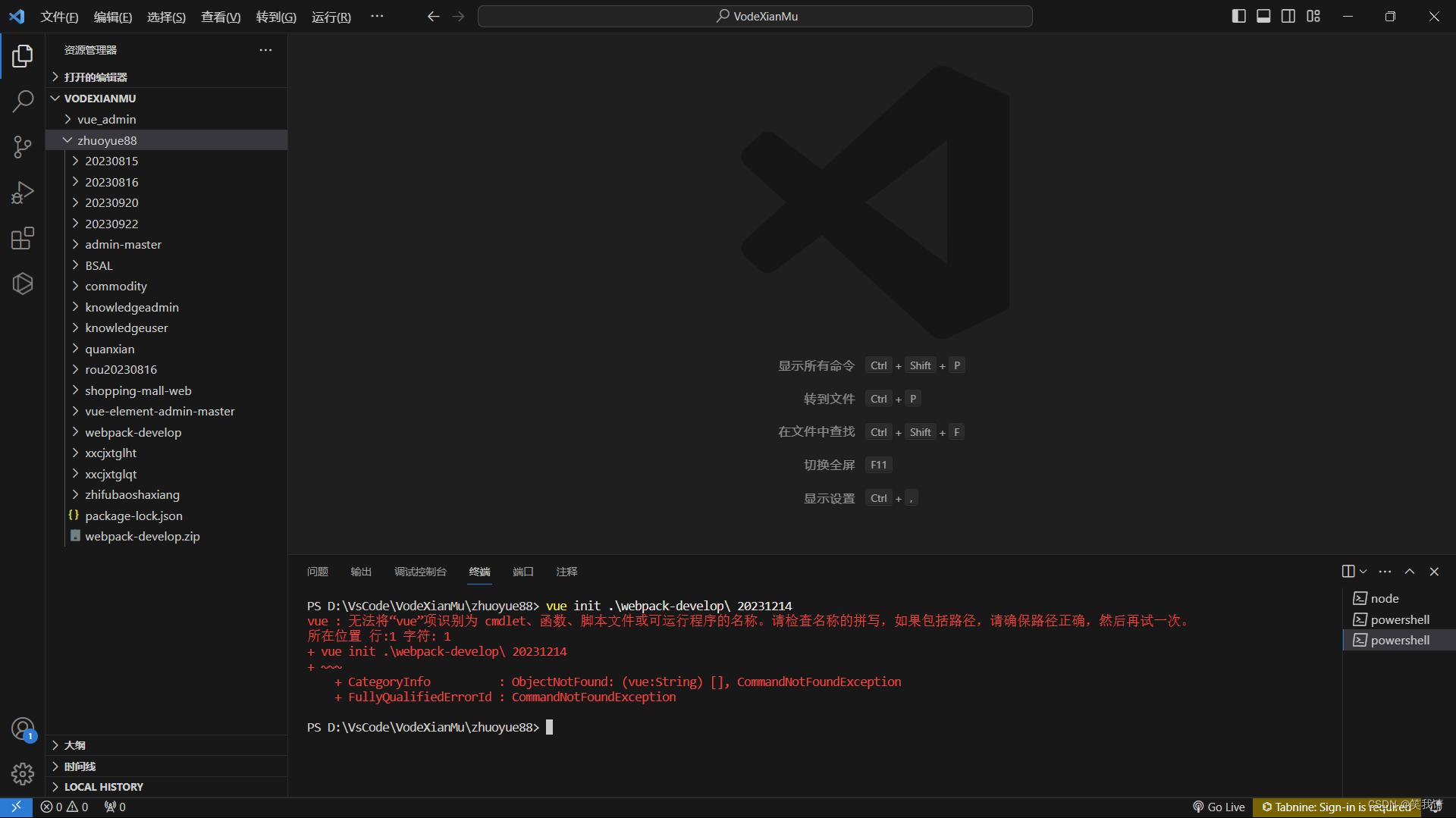This screenshot has width=1456, height=818.
Task: Click the remote connection icon in status bar
Action: (x=15, y=807)
